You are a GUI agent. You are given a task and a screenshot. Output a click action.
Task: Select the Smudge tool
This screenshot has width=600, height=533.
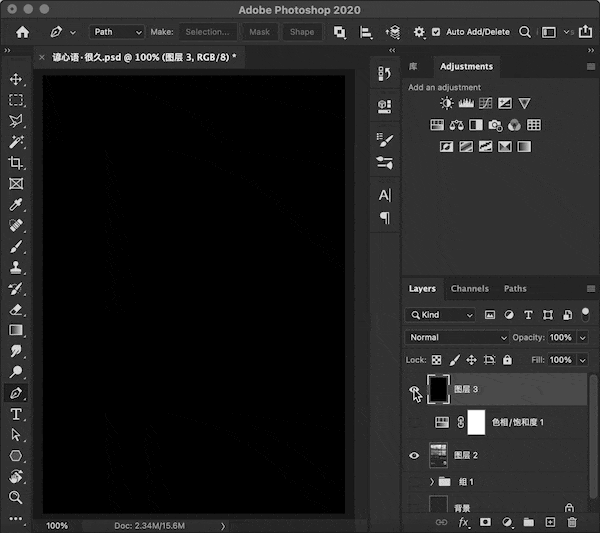(x=16, y=351)
